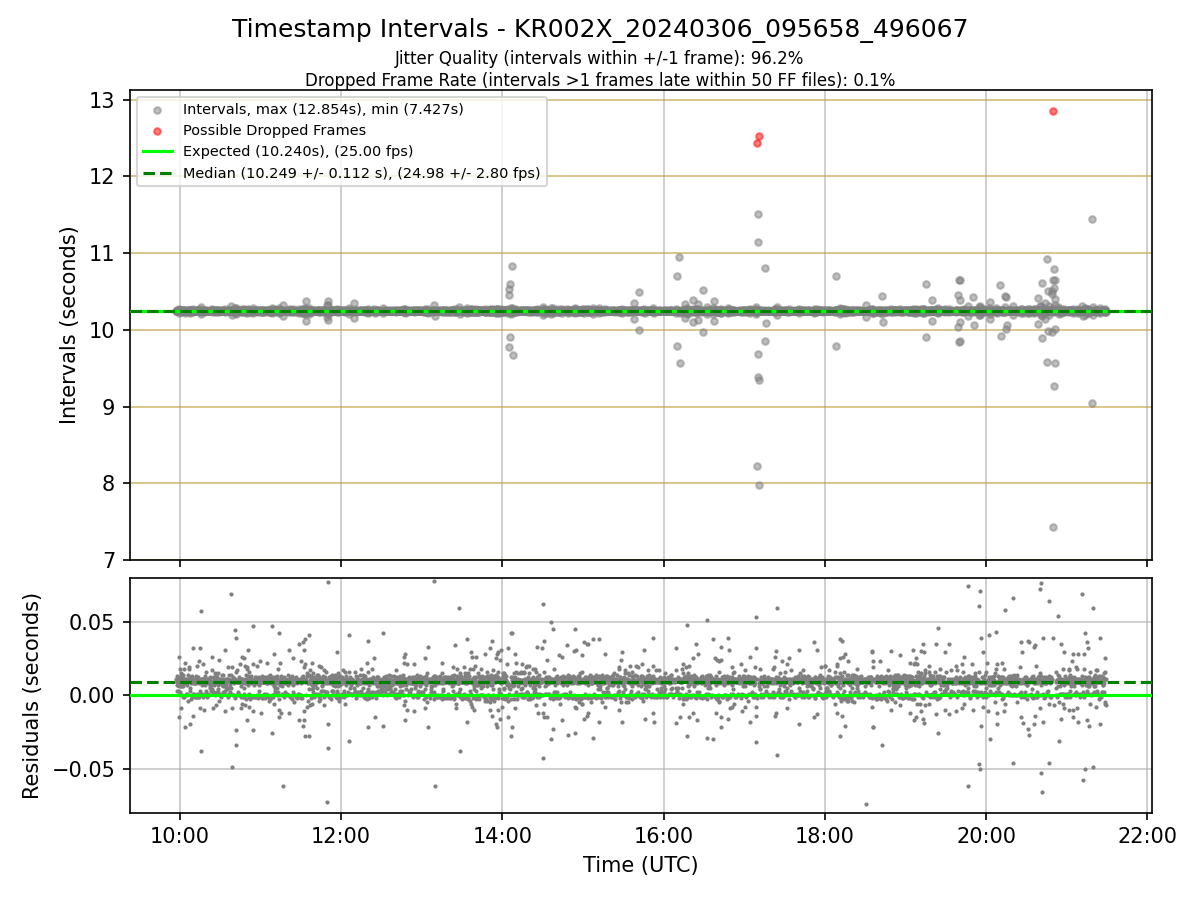Click the solid green 'Expected (10.240s)' legend line
1200x900 pixels.
(157, 152)
